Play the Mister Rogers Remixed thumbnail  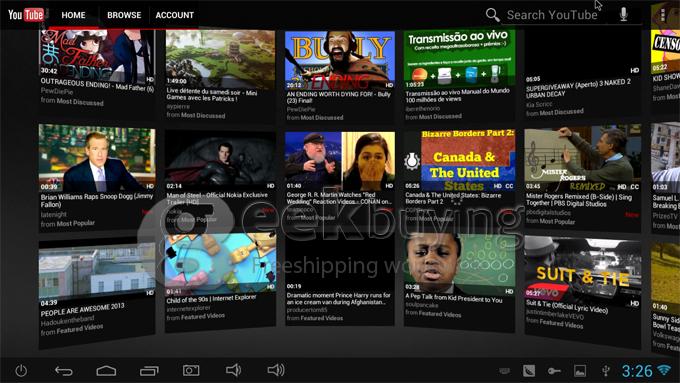tap(582, 158)
